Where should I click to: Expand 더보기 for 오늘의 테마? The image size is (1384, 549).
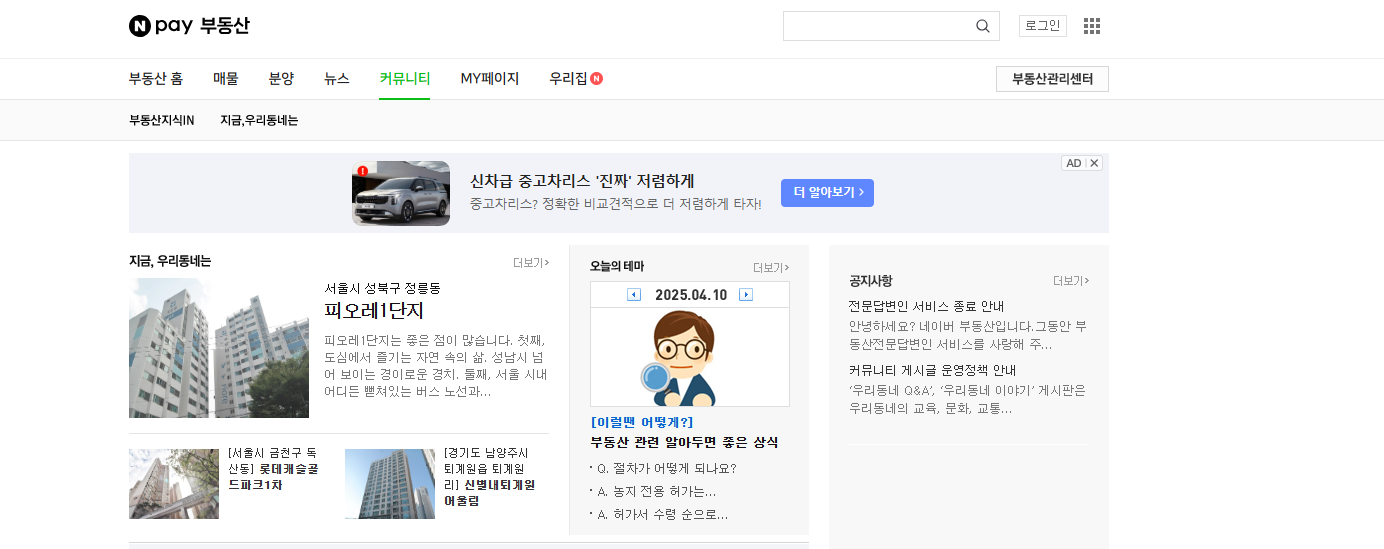coord(771,268)
